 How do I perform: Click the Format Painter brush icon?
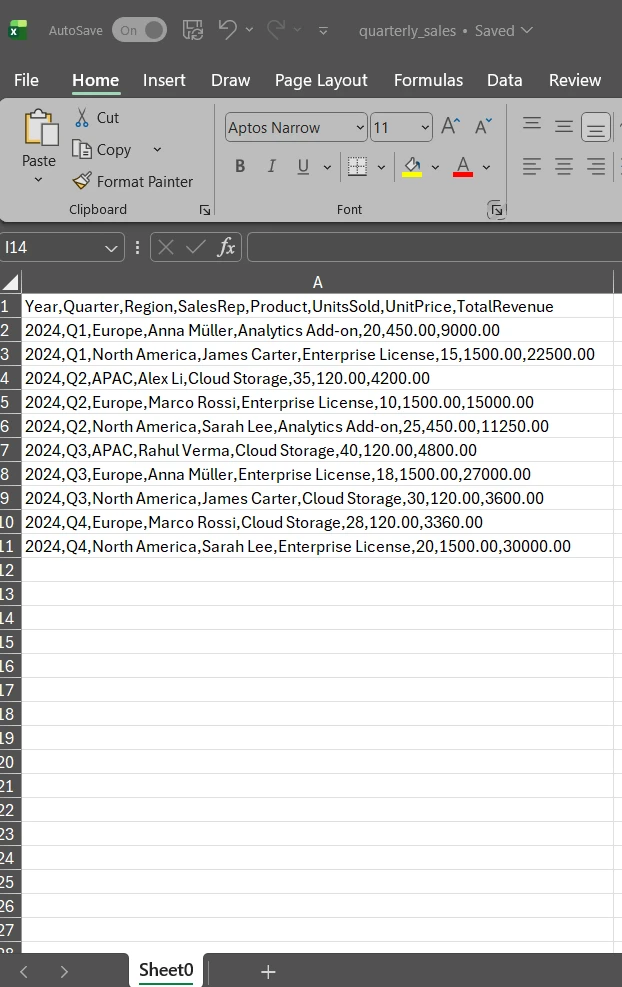(82, 181)
